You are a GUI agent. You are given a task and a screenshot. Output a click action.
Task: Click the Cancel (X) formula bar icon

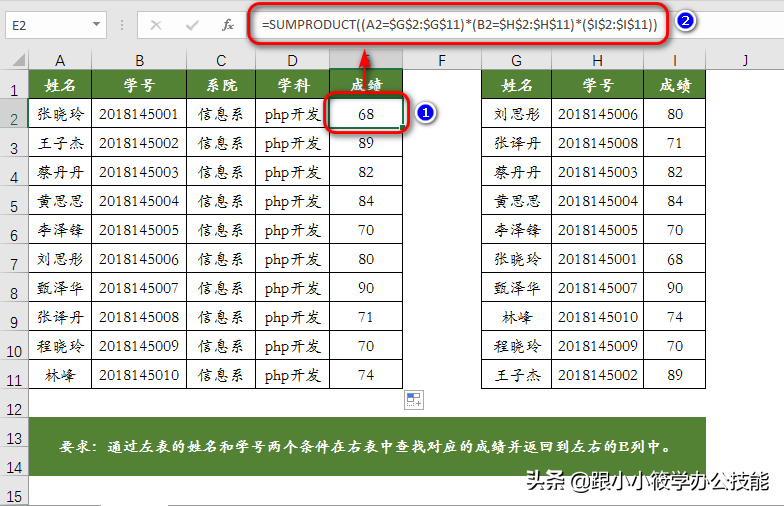[x=156, y=25]
